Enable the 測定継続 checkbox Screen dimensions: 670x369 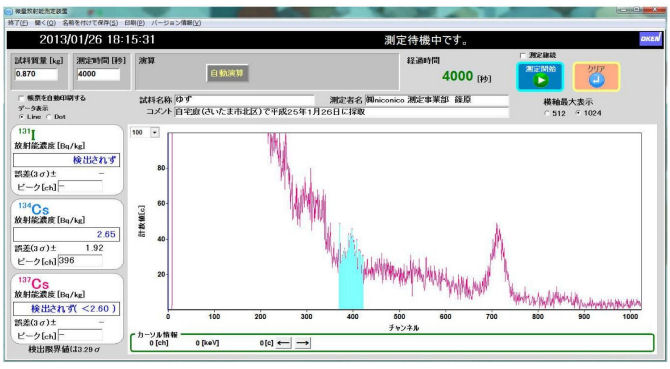[x=523, y=56]
